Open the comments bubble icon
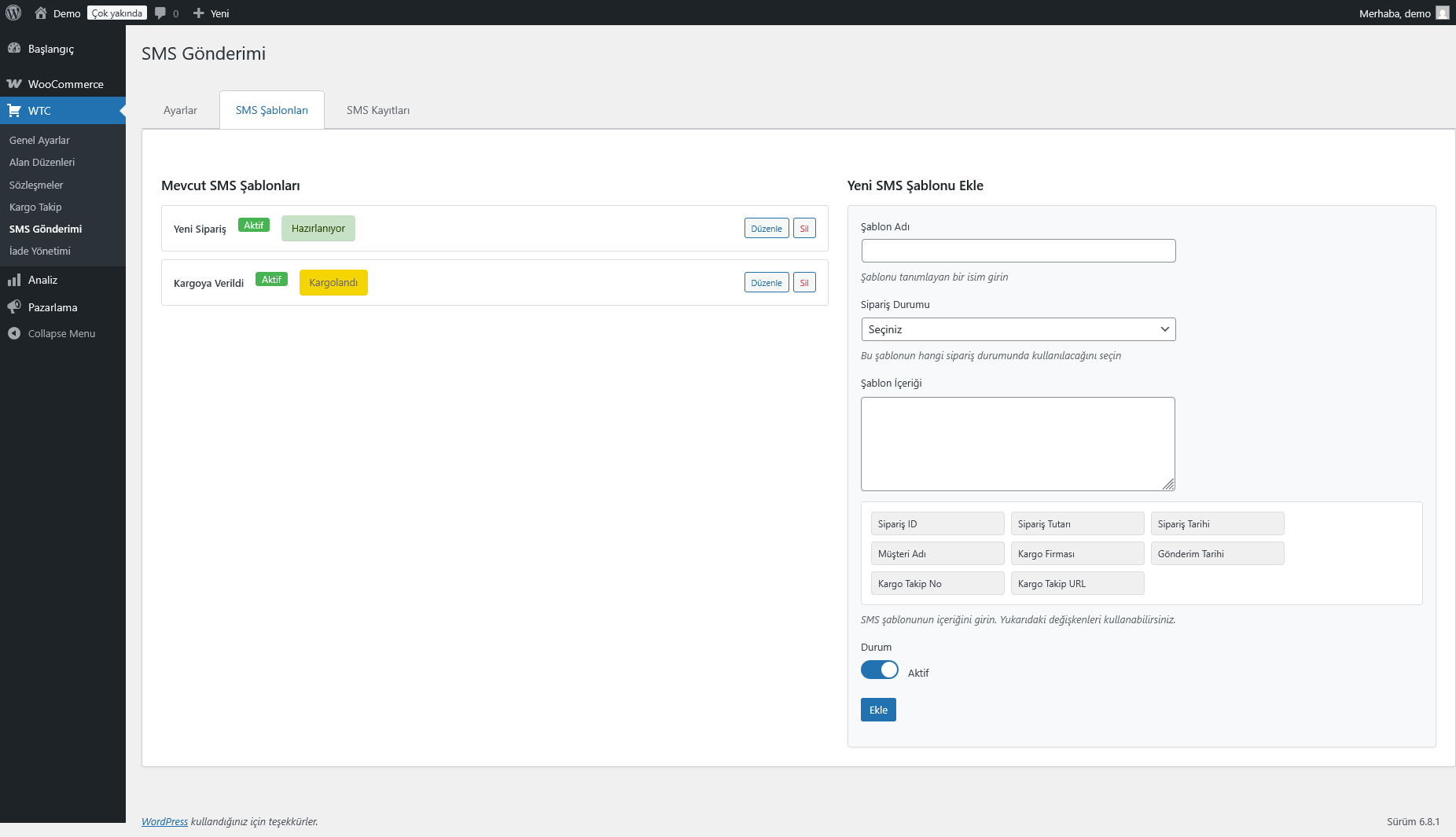 160,13
